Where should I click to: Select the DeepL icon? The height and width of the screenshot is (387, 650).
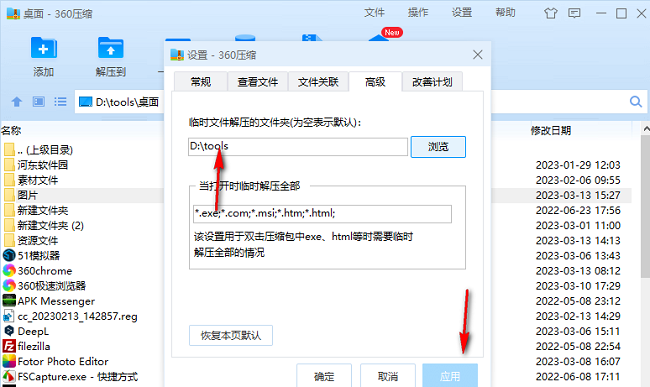[9, 331]
